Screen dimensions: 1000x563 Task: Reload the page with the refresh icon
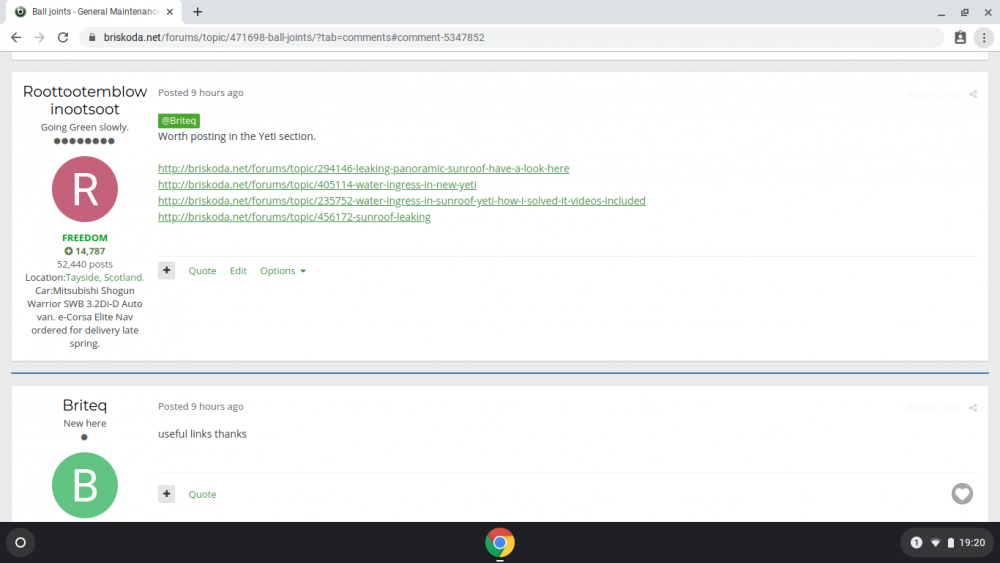tap(62, 38)
